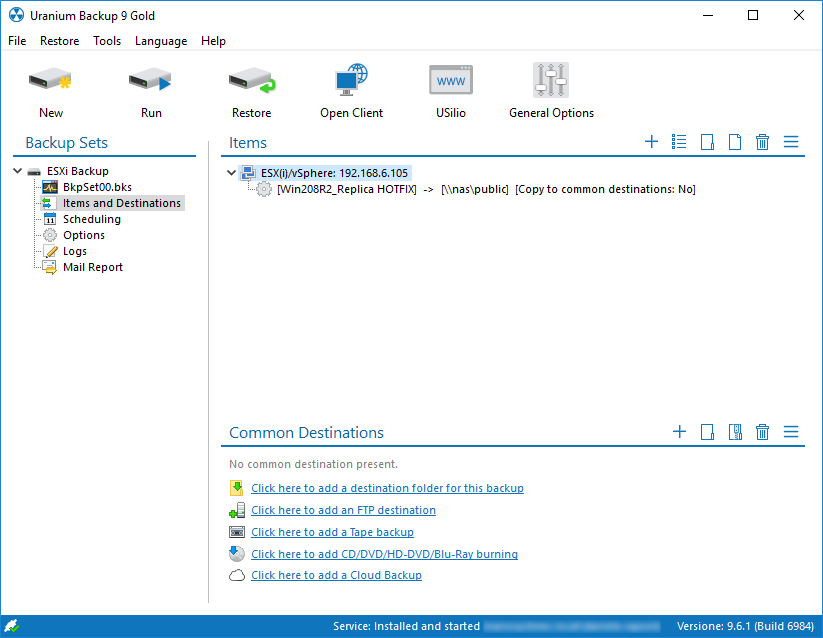The width and height of the screenshot is (823, 638).
Task: Click link to add a destination folder
Action: [387, 488]
